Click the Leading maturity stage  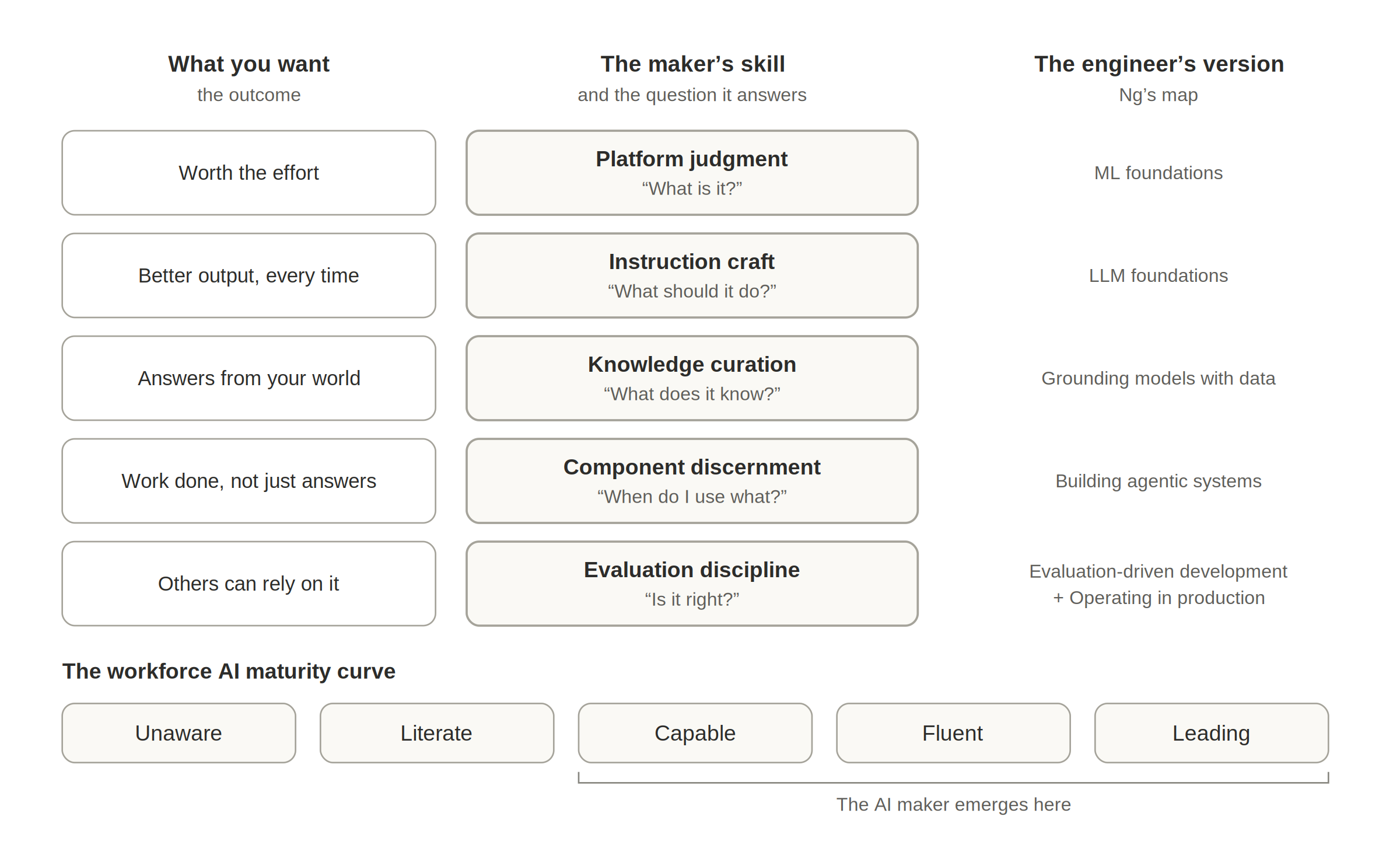pos(1212,733)
